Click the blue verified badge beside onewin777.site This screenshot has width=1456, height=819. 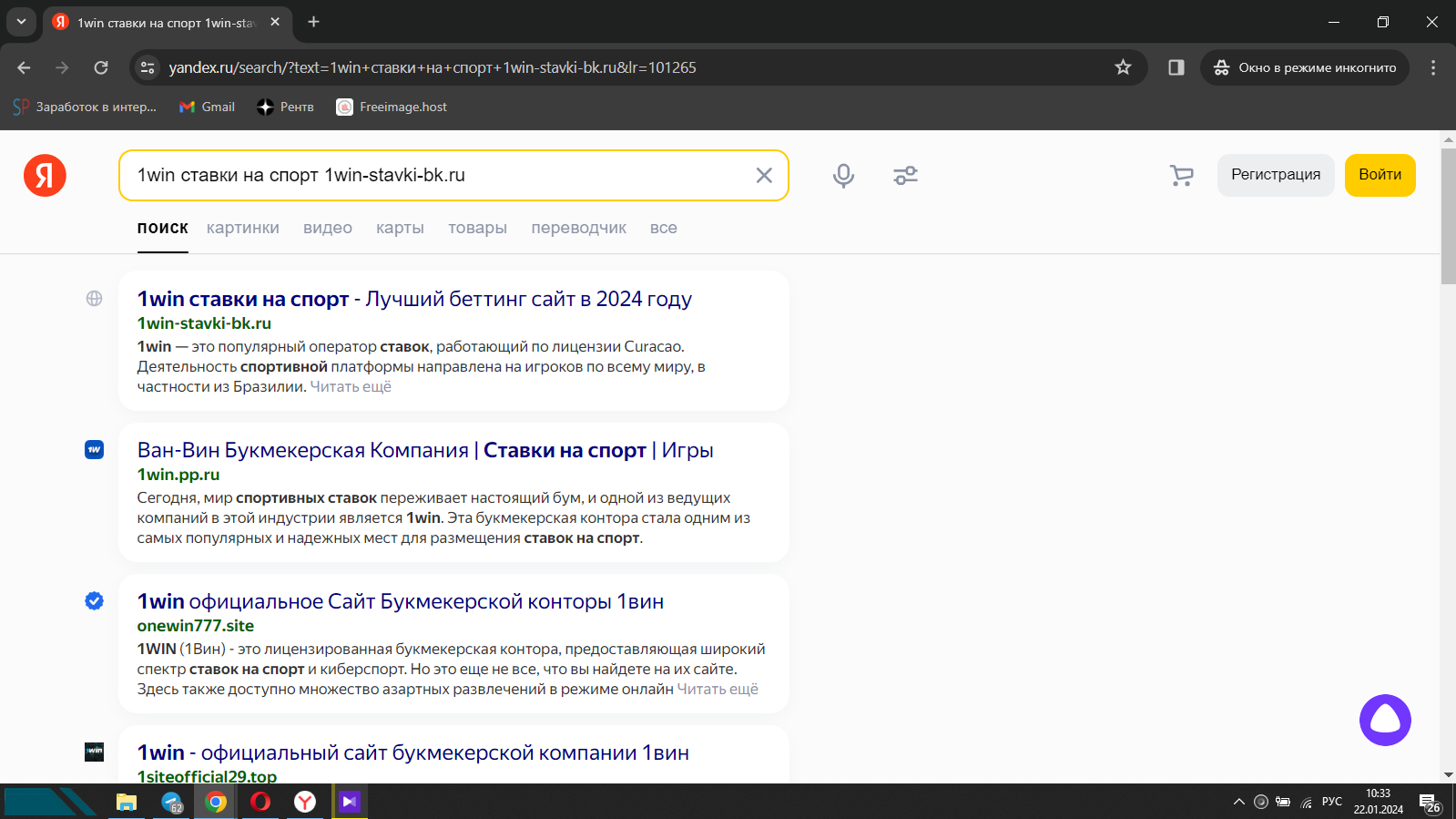click(94, 600)
